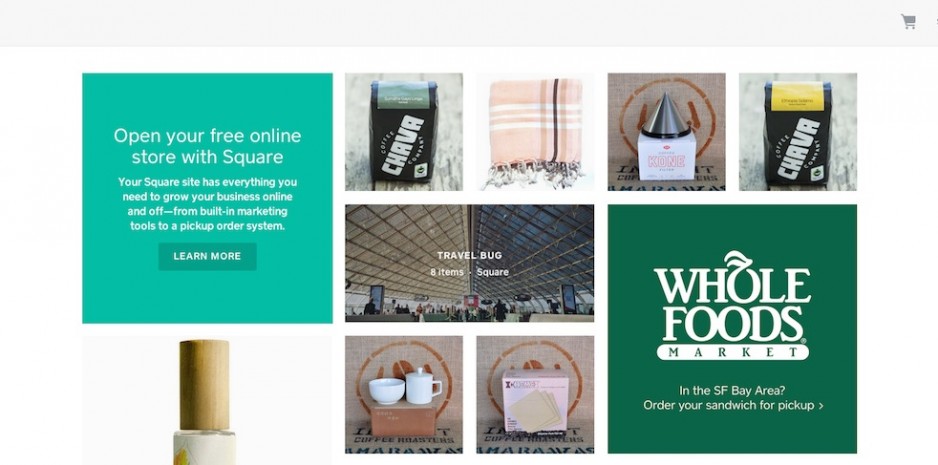The height and width of the screenshot is (465, 938).
Task: Click the 8 items Square caption
Action: [x=470, y=272]
